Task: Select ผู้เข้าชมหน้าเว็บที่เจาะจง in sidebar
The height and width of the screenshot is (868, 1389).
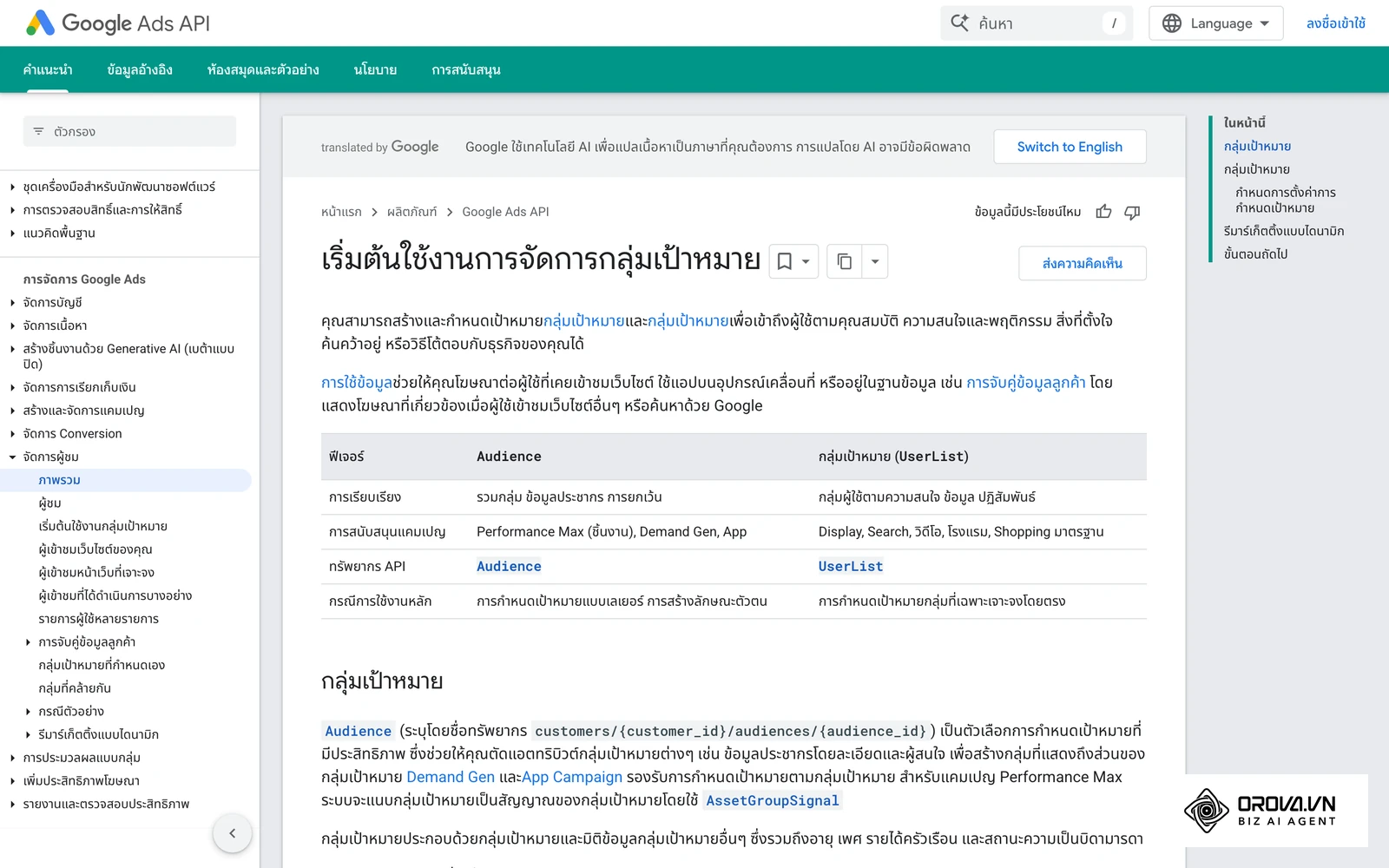Action: coord(96,573)
